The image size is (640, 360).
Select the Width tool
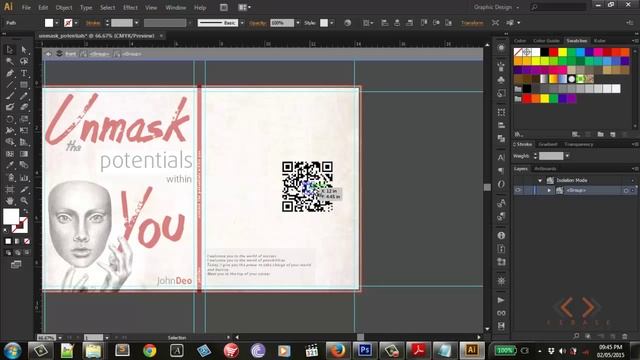point(10,131)
